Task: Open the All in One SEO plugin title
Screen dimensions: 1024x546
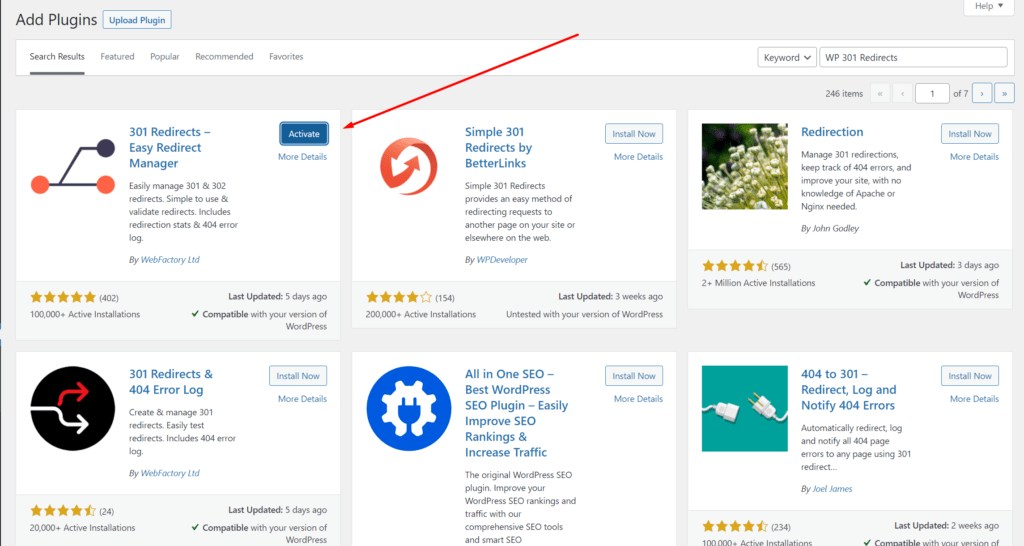Action: click(516, 413)
